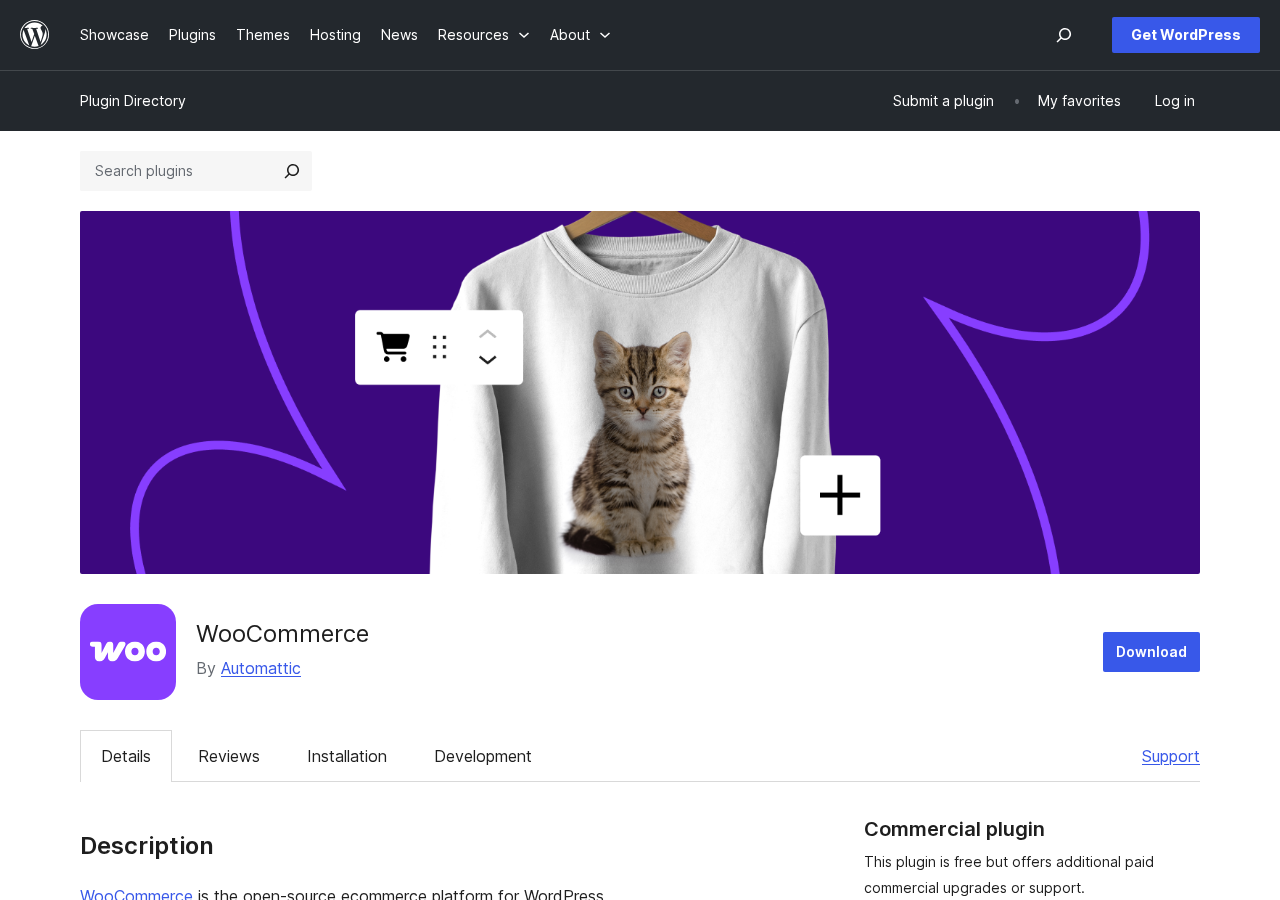View the WooCommerce banner image
This screenshot has height=900, width=1280.
click(640, 392)
